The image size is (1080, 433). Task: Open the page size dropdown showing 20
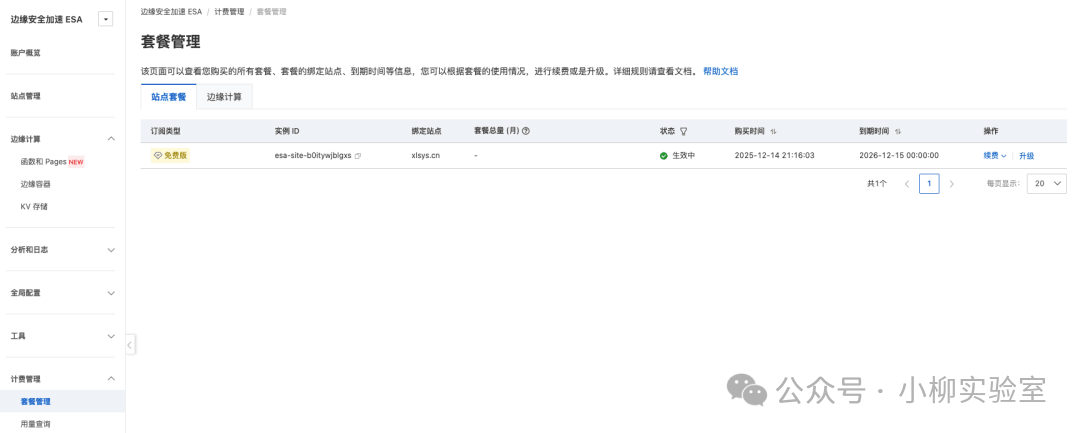point(1047,184)
